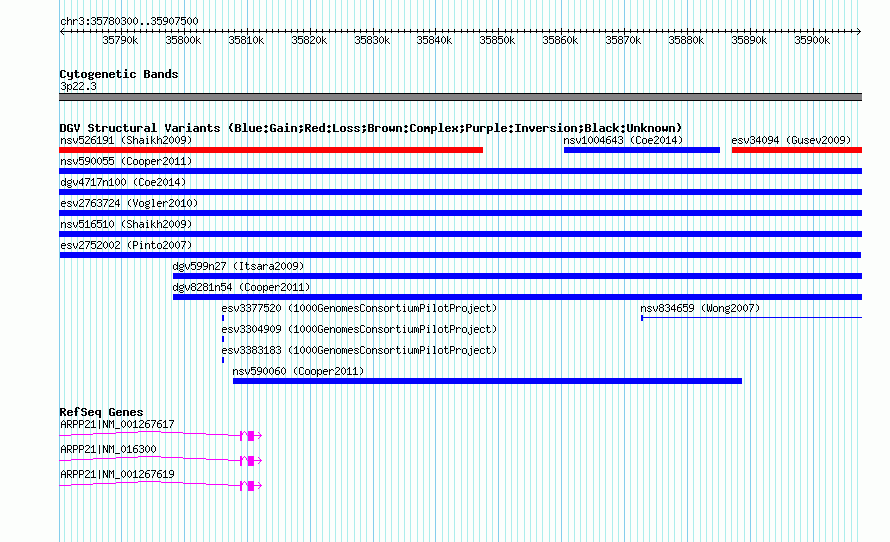The image size is (890, 542).
Task: Click the ARPP21|NM_001267619 gene label
Action: pos(117,474)
